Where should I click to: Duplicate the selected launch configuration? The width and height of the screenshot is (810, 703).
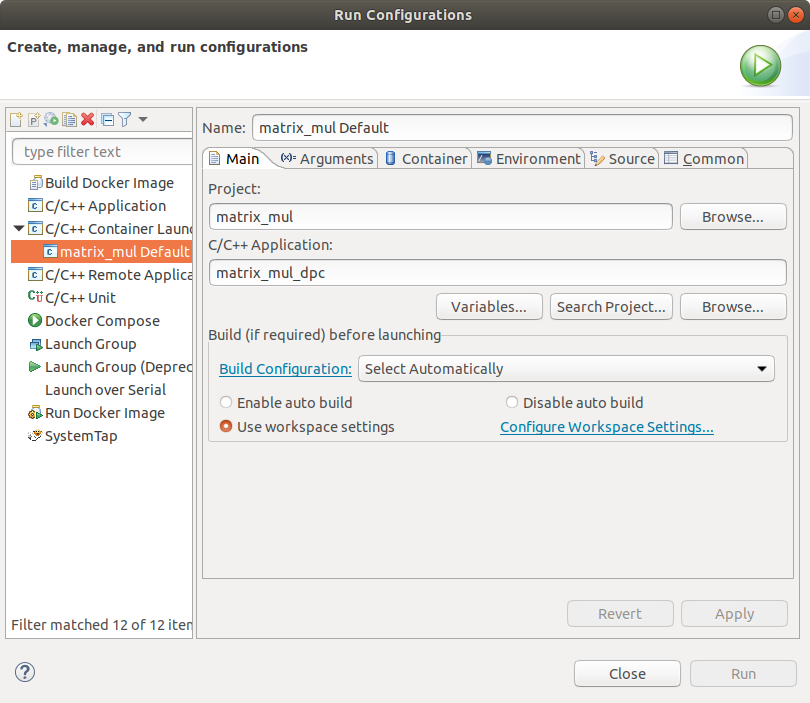tap(69, 120)
